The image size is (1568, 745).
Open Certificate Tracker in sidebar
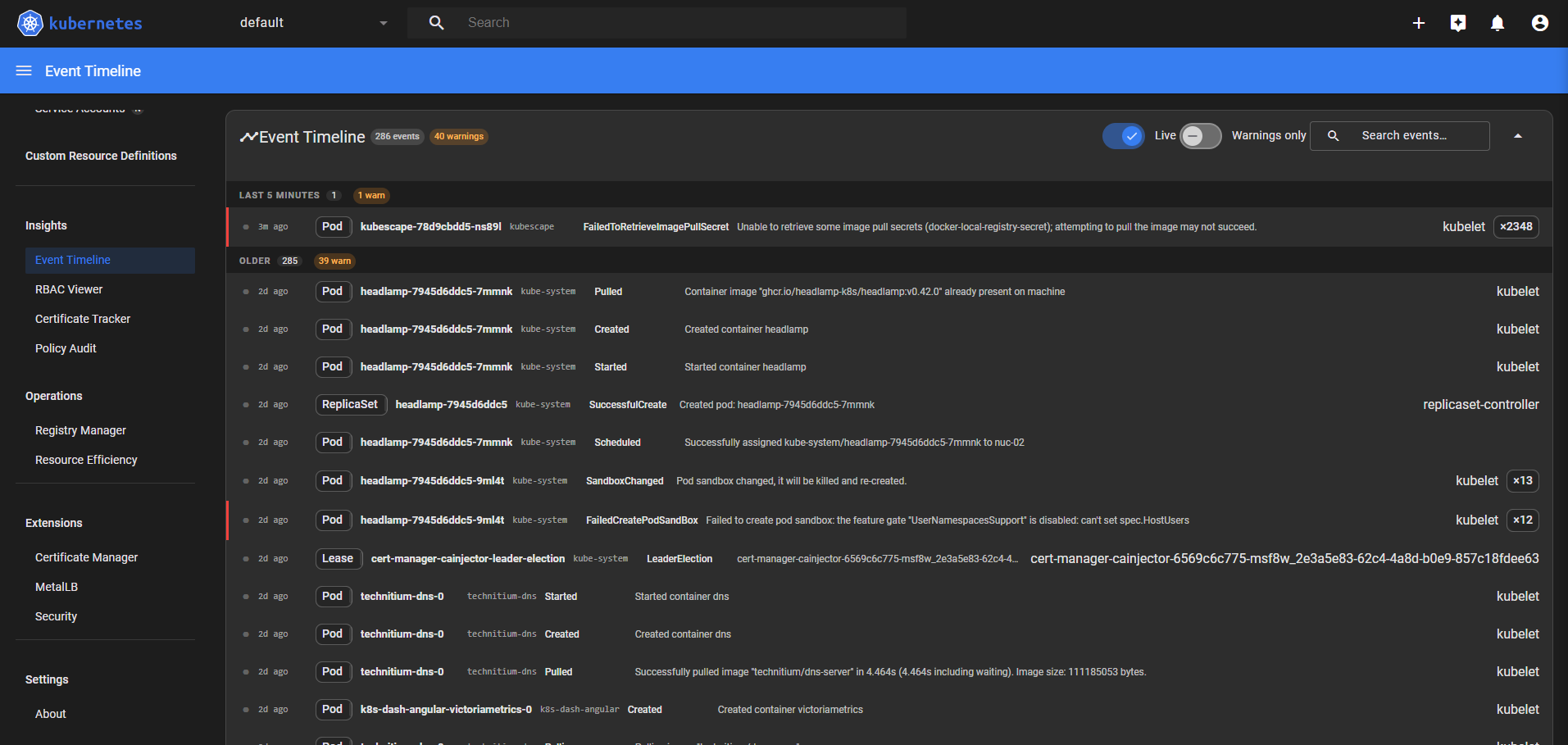(x=83, y=319)
